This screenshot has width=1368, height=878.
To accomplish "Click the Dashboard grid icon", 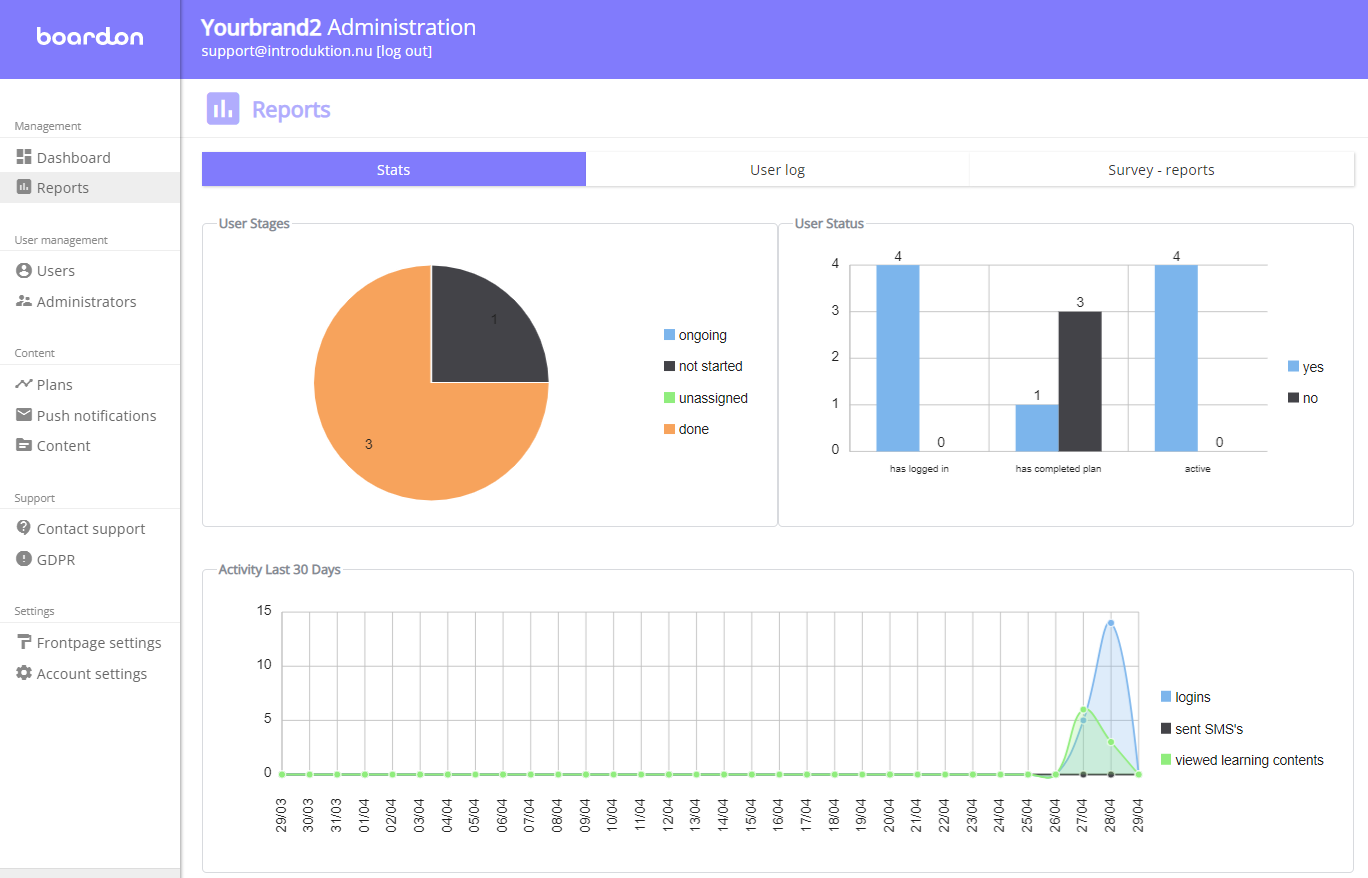I will (x=24, y=157).
